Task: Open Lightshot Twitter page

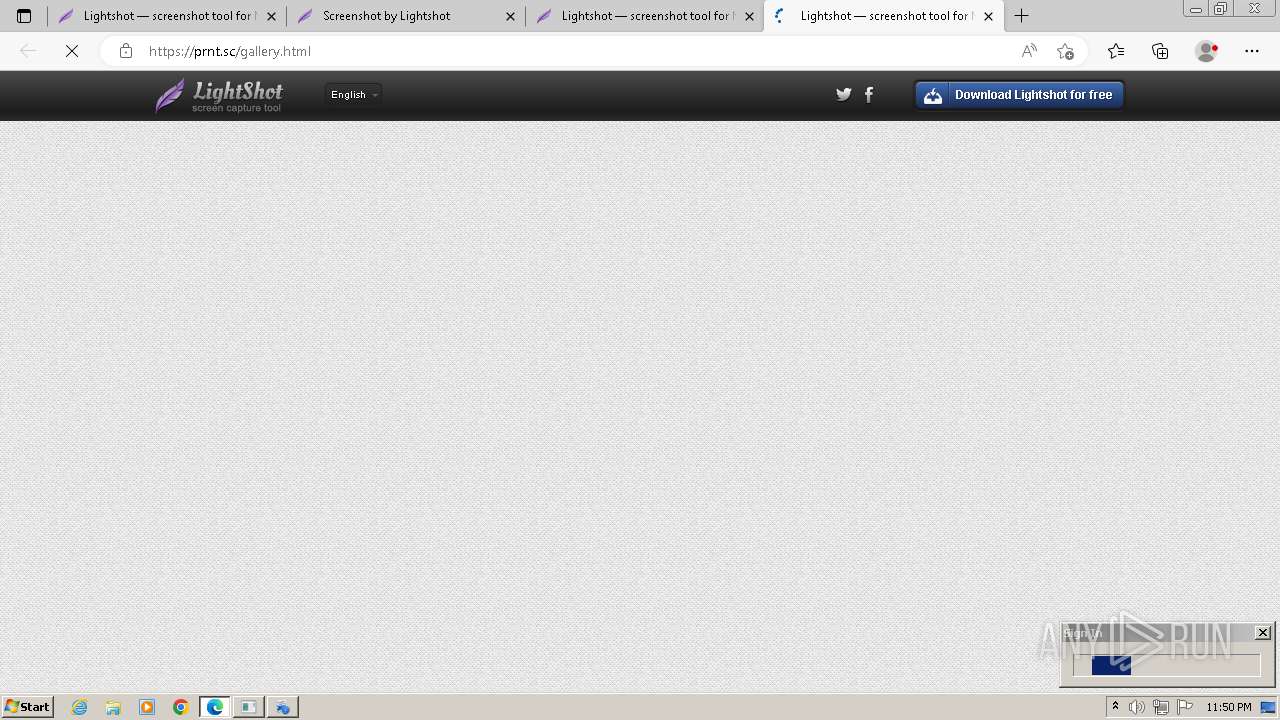Action: coord(844,95)
